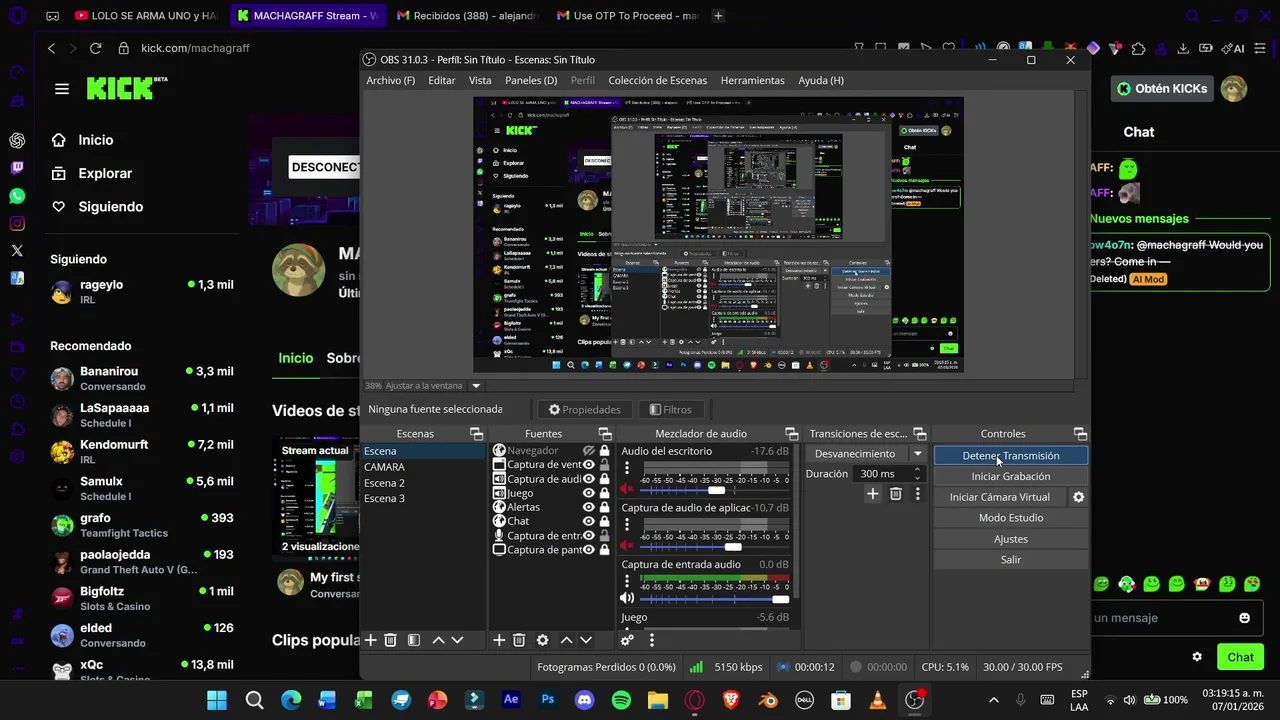Adjust Audio del escritorio volume slider
The height and width of the screenshot is (720, 1280).
pyautogui.click(x=714, y=490)
